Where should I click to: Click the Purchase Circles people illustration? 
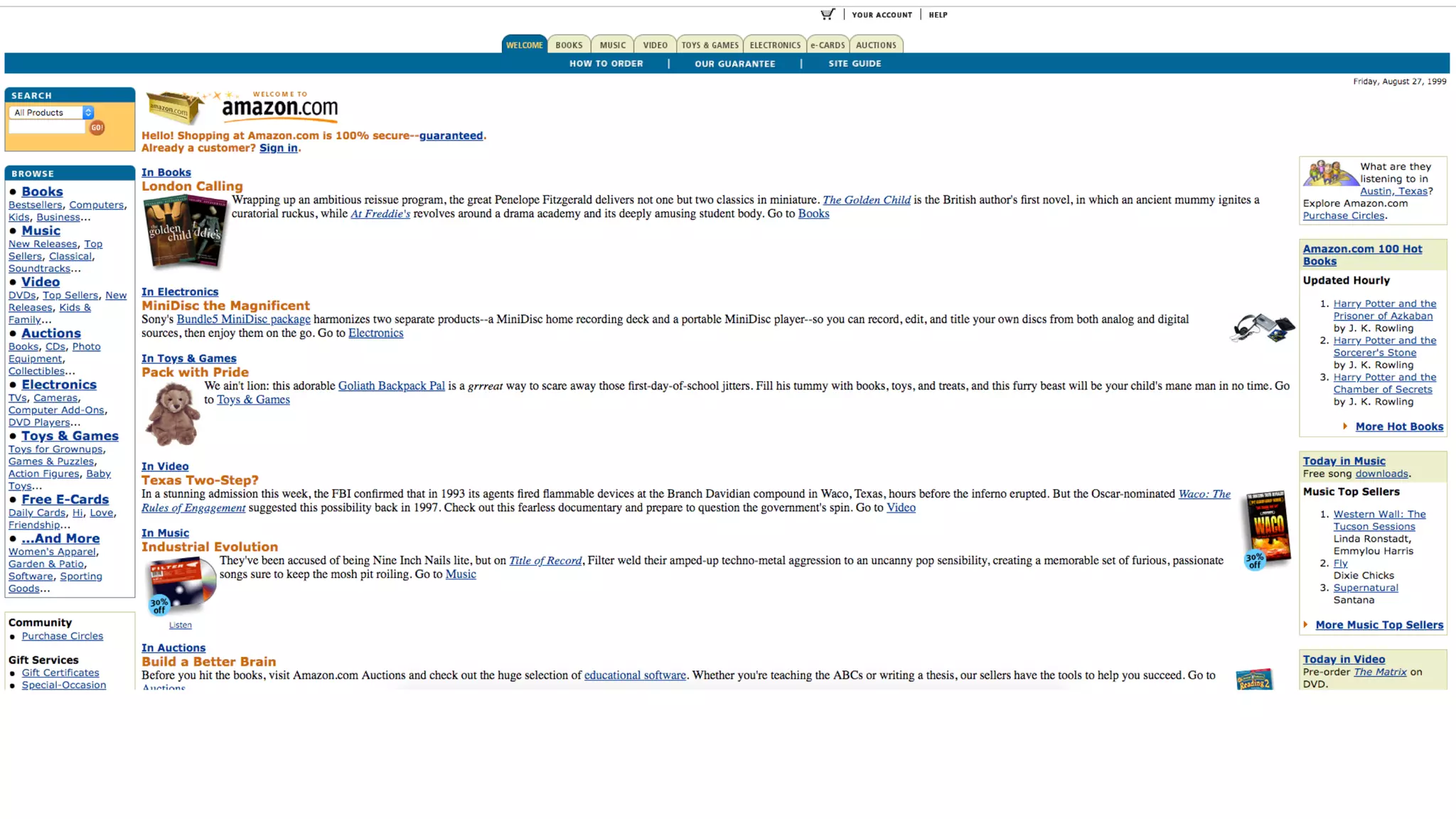pyautogui.click(x=1329, y=173)
